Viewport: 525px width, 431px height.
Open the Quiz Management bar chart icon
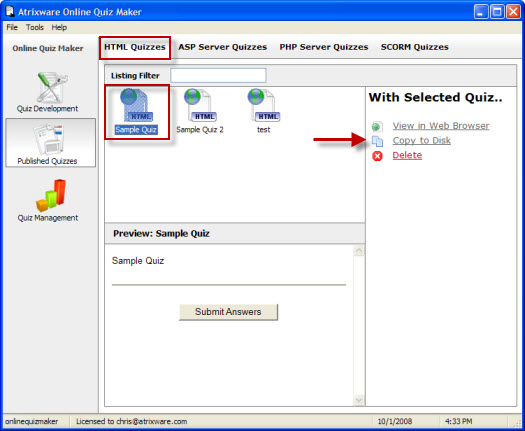(51, 196)
